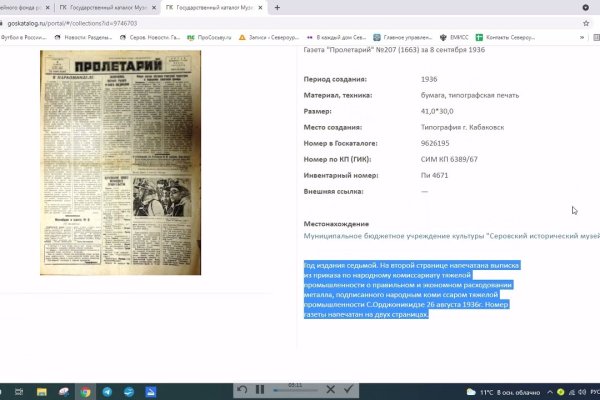Open the Записки - Североур... bookmark
Viewport: 600px width, 400px height.
click(272, 38)
